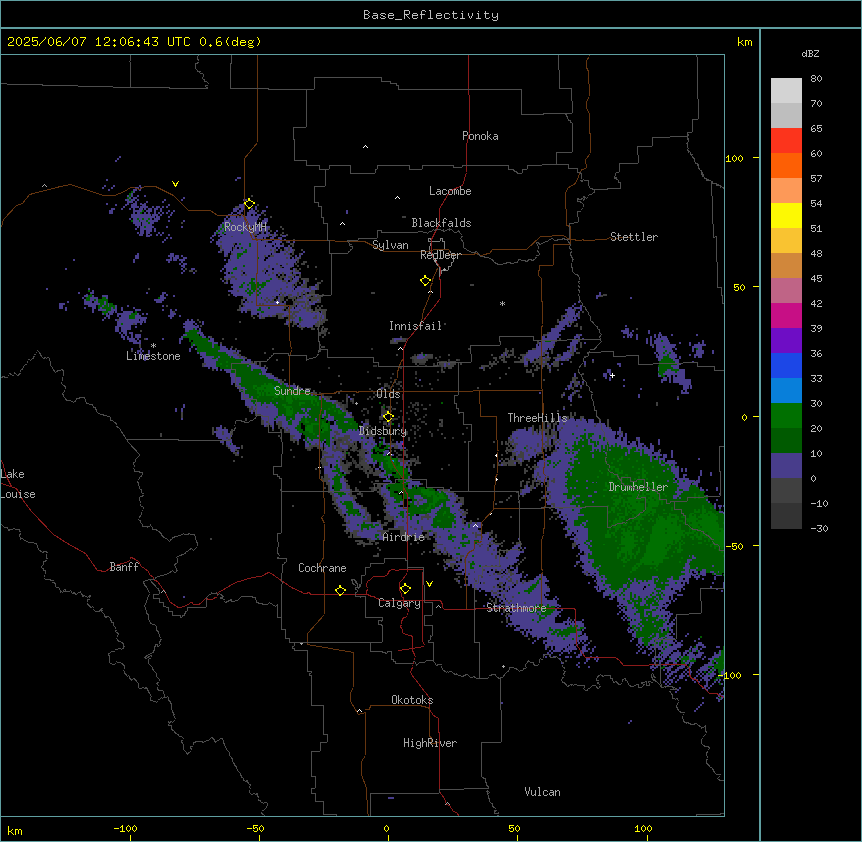Screen dimensions: 862x842
Task: Click the ThreeHills city label
Action: (x=538, y=418)
